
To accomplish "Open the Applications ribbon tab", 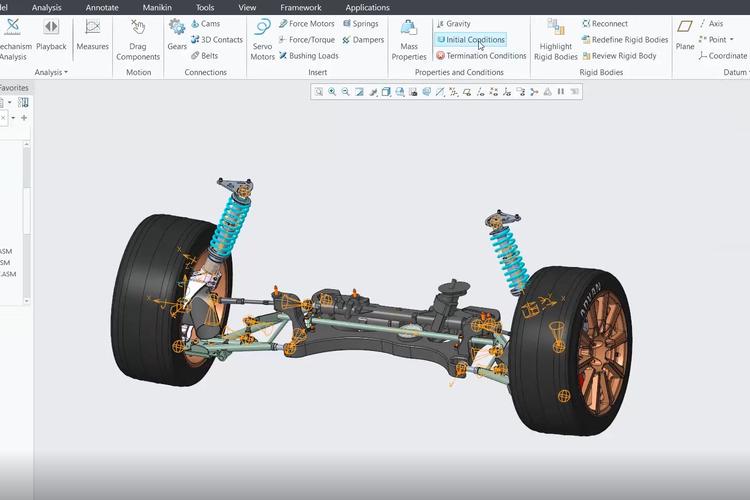I will coord(367,7).
